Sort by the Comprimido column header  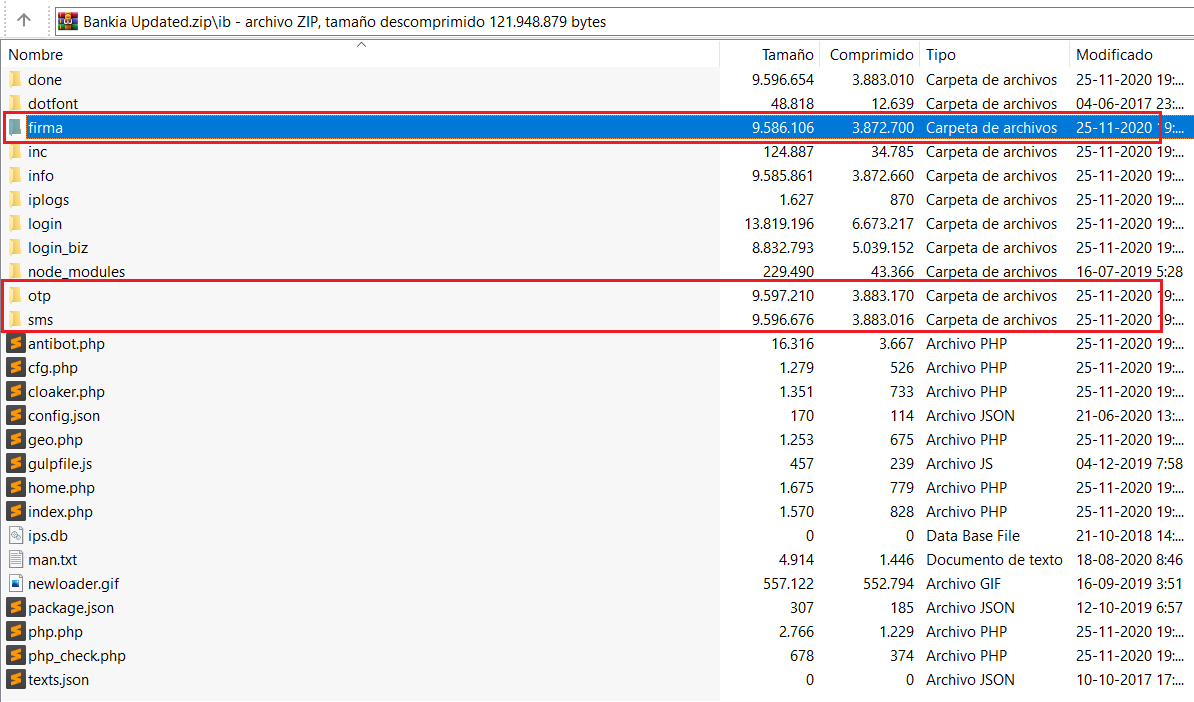coord(869,55)
